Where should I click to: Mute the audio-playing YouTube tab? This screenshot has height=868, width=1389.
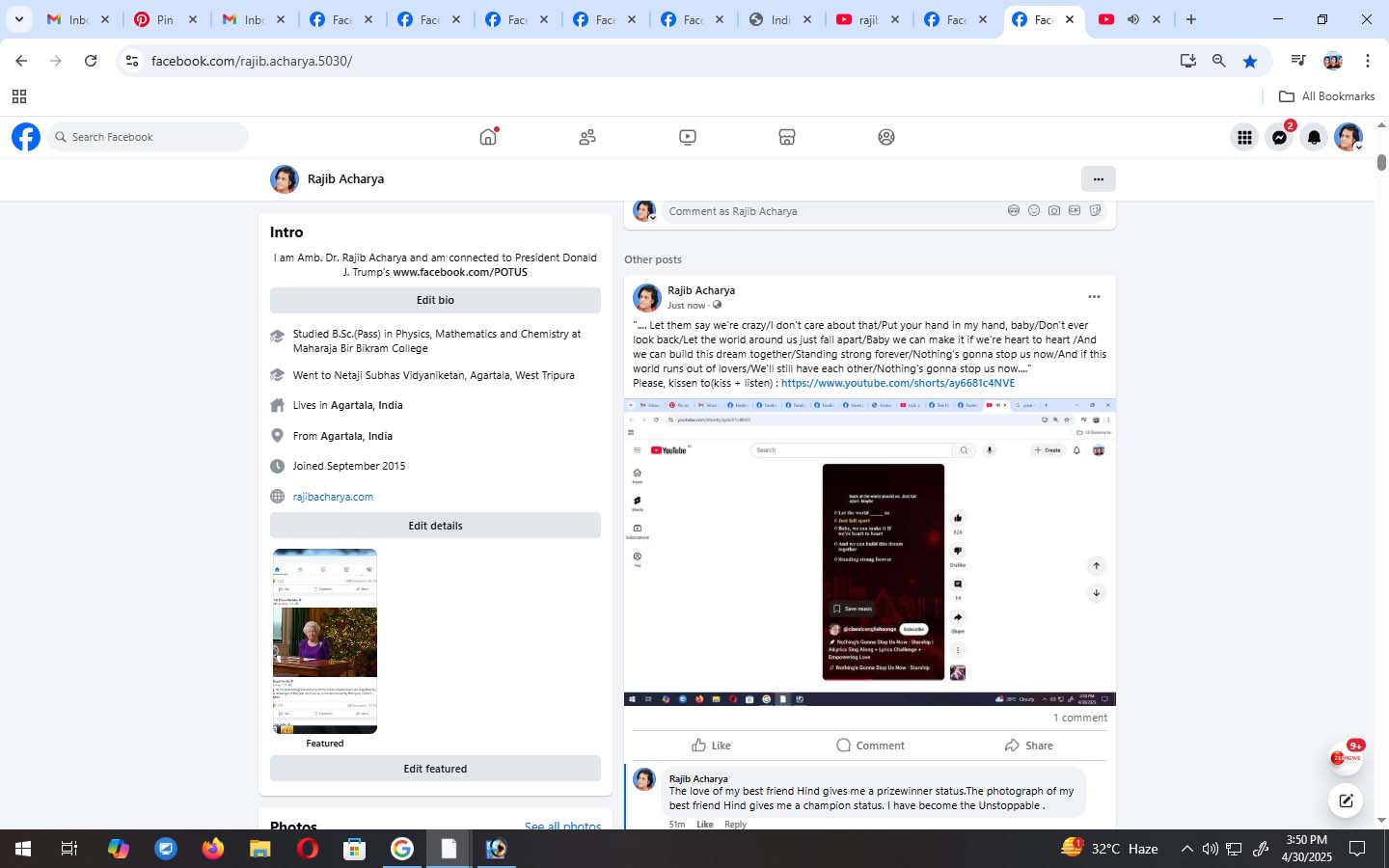tap(1133, 19)
